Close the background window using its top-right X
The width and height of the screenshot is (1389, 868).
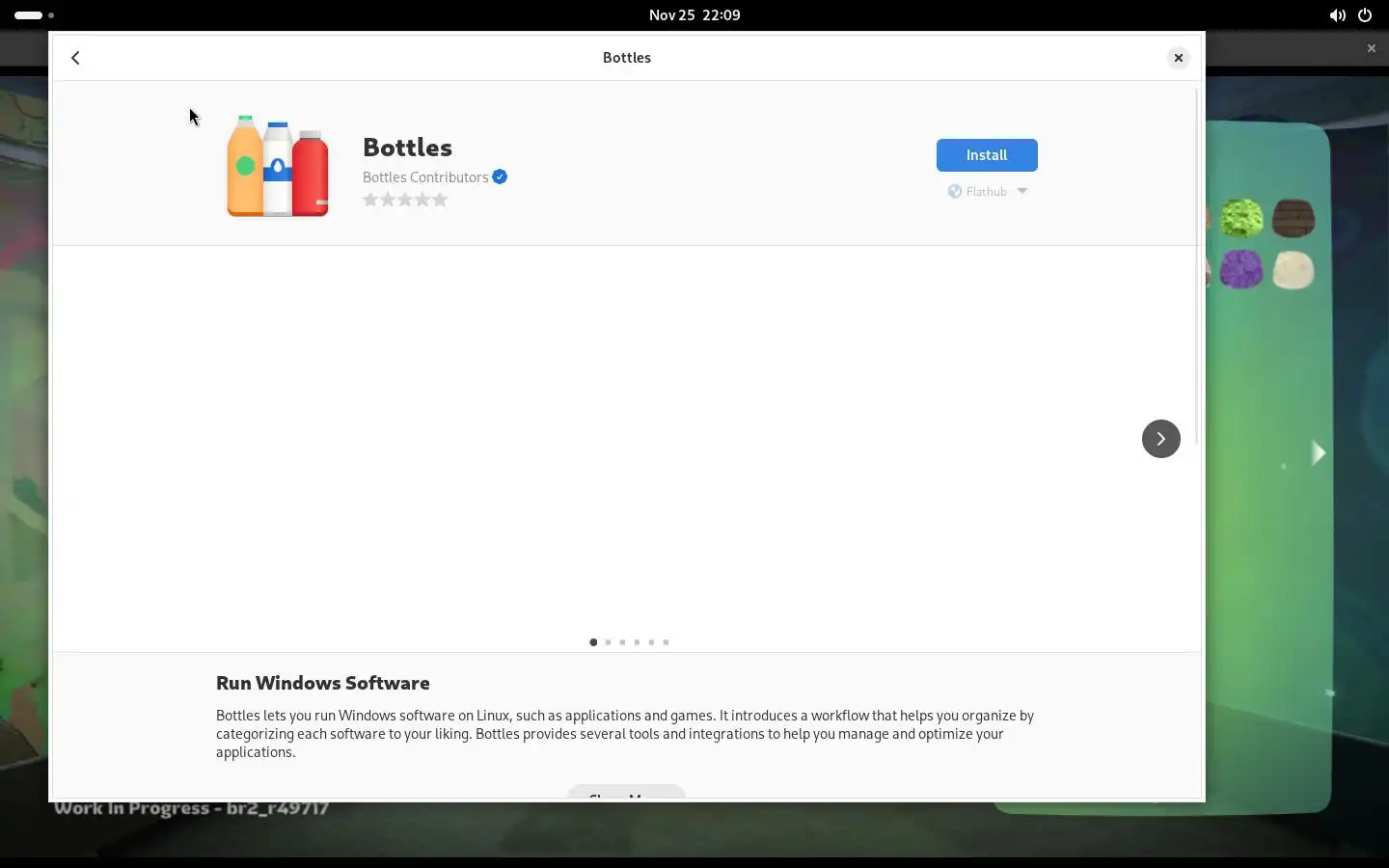pos(1372,48)
